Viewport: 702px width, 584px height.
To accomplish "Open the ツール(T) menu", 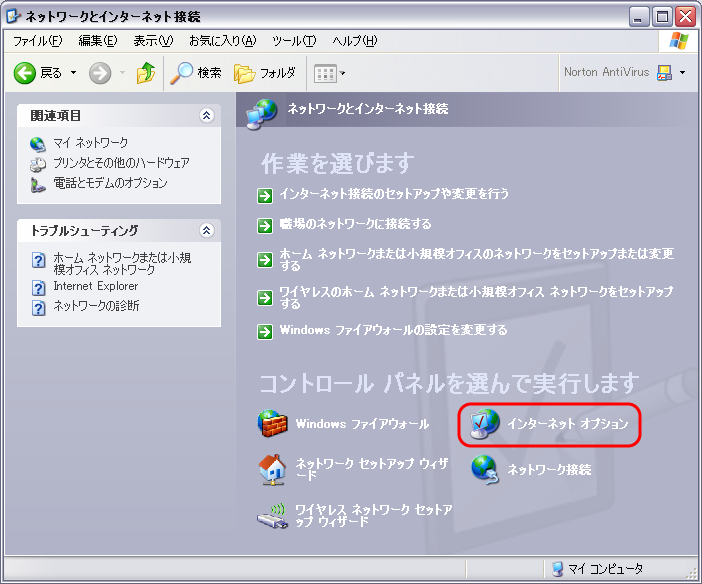I will click(x=294, y=41).
